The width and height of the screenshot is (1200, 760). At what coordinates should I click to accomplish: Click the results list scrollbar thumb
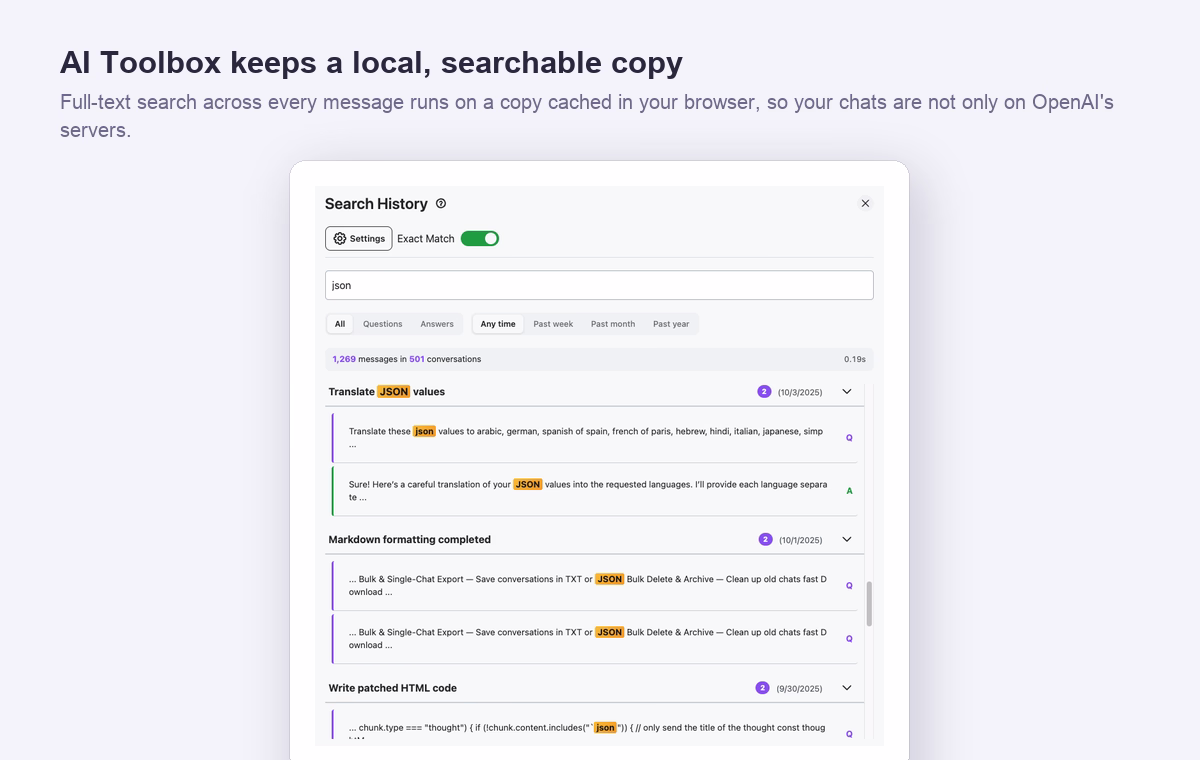pos(869,604)
